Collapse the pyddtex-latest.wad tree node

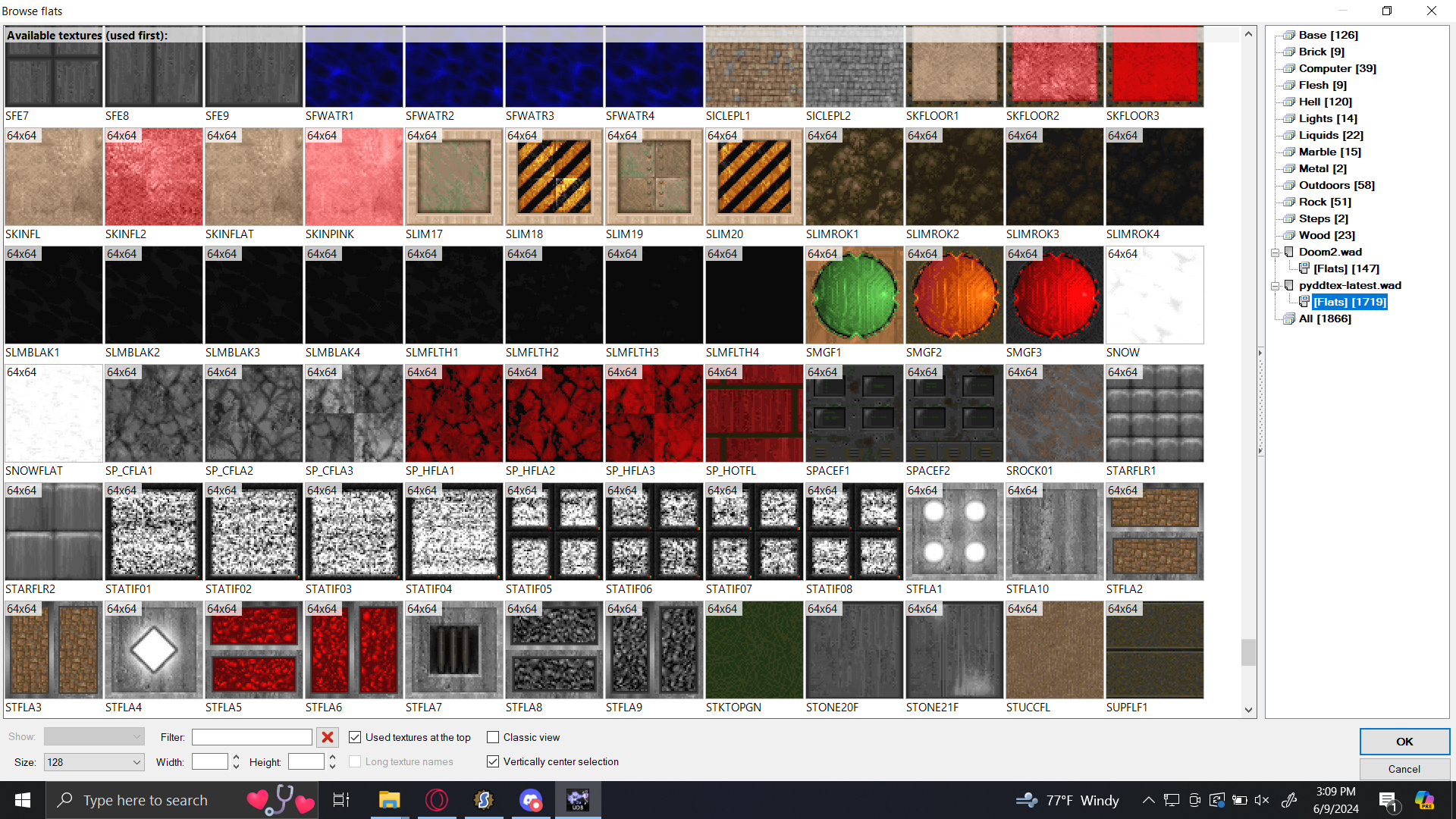pos(1276,286)
